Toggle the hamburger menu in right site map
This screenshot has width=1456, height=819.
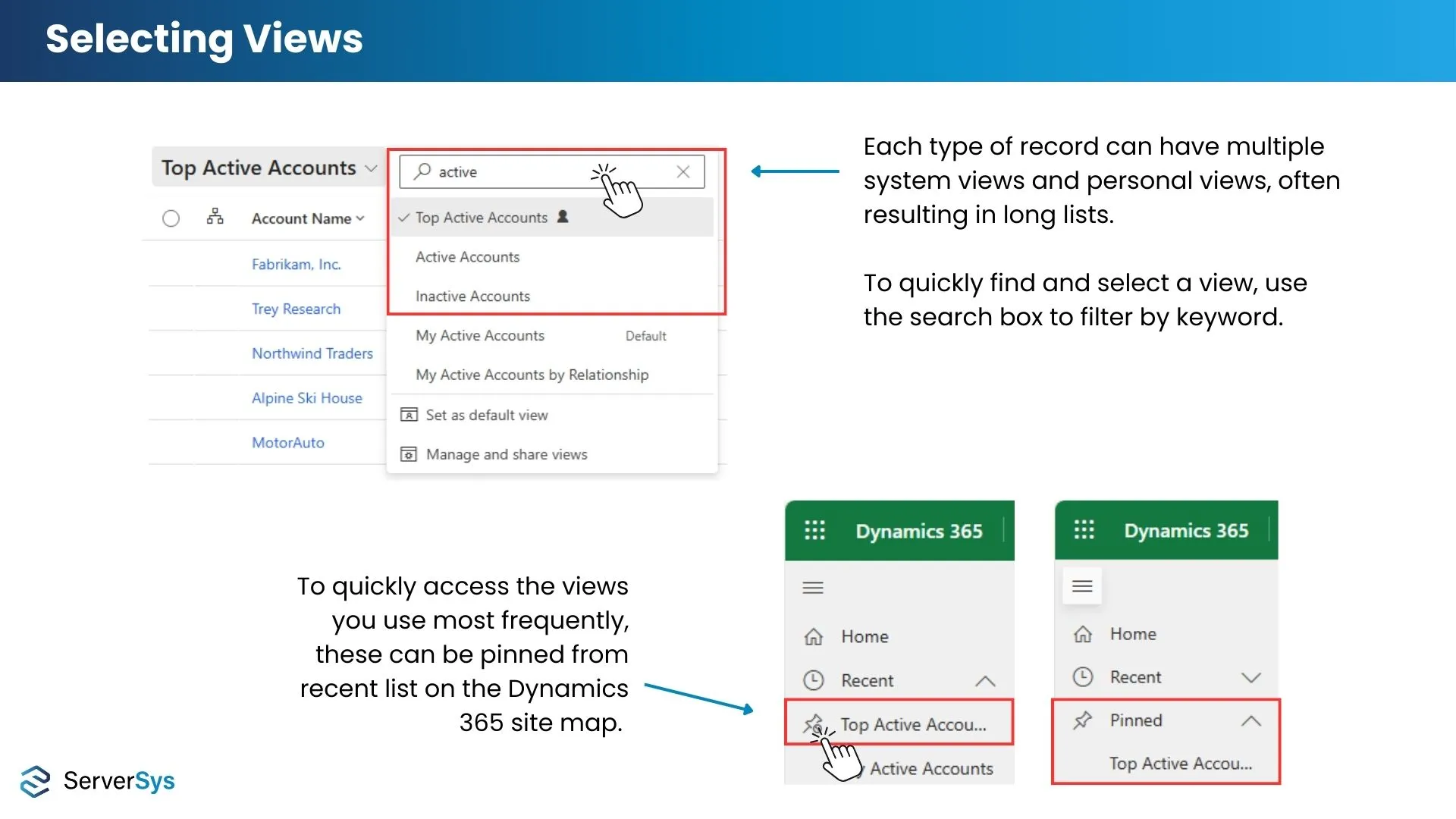tap(1082, 586)
